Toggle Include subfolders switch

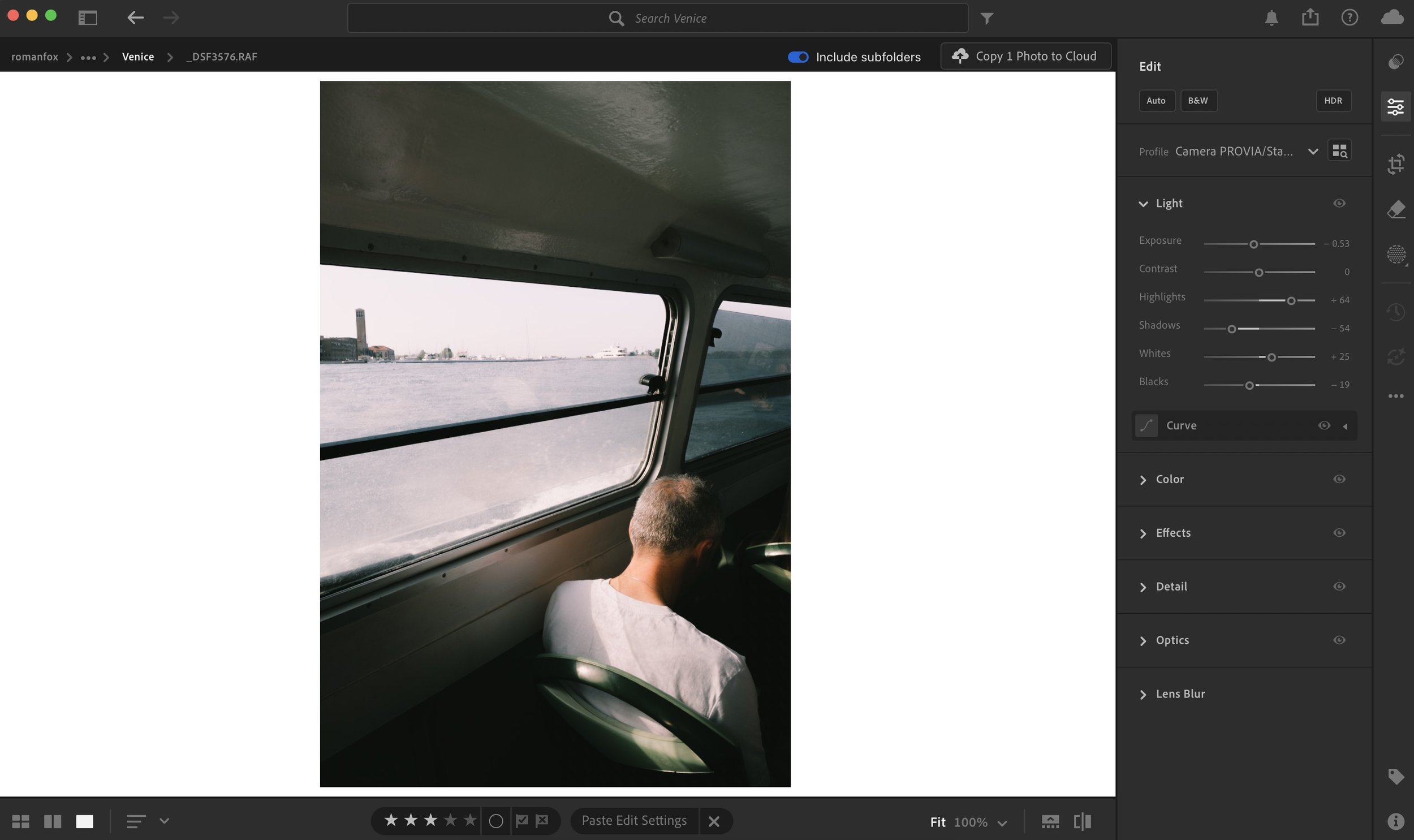798,57
